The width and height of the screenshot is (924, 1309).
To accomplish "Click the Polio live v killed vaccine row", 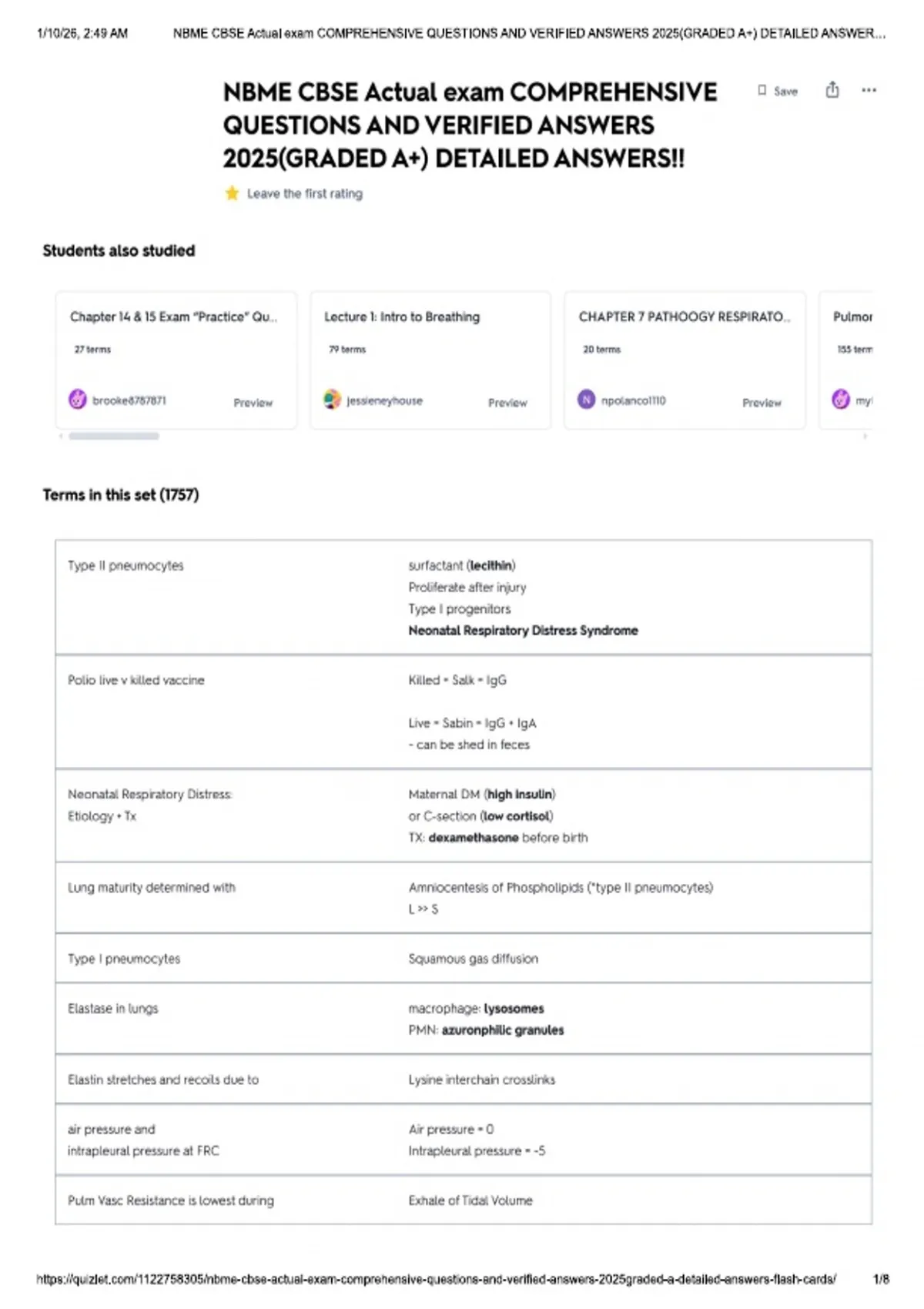I will 464,711.
